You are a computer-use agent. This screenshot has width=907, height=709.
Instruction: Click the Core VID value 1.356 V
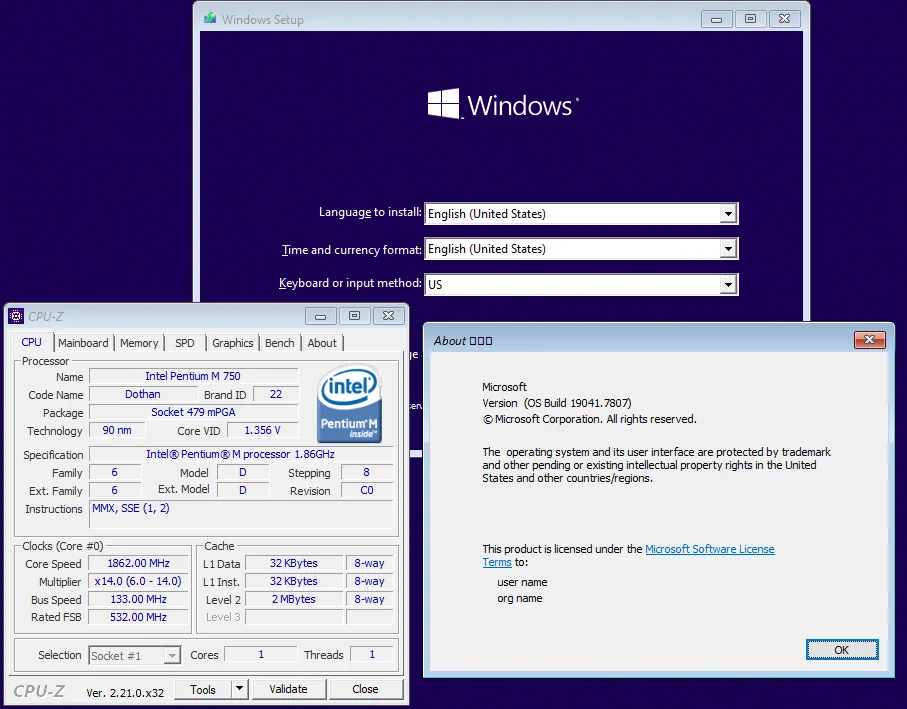262,430
